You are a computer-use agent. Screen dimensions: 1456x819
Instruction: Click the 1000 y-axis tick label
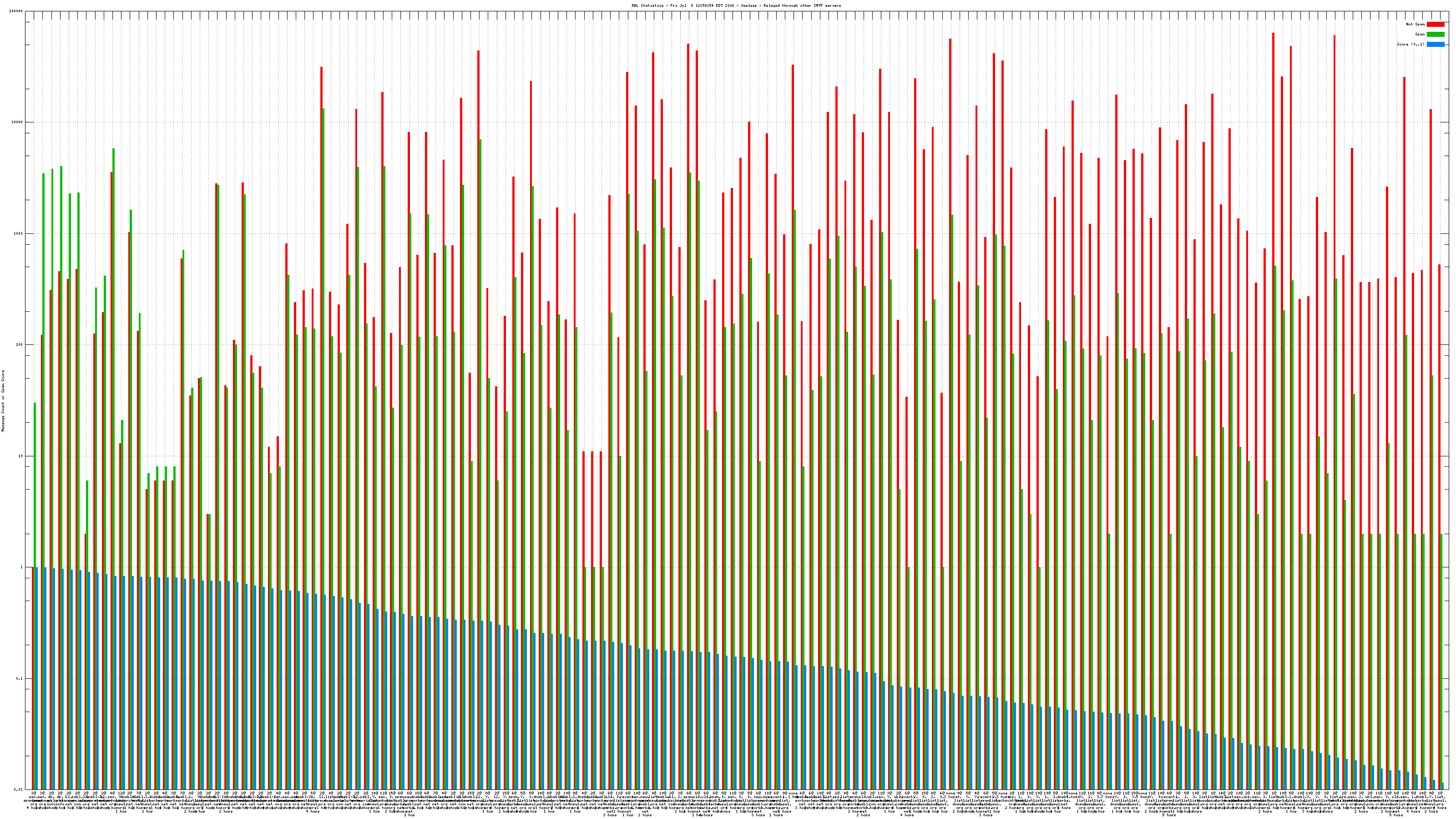click(x=19, y=233)
